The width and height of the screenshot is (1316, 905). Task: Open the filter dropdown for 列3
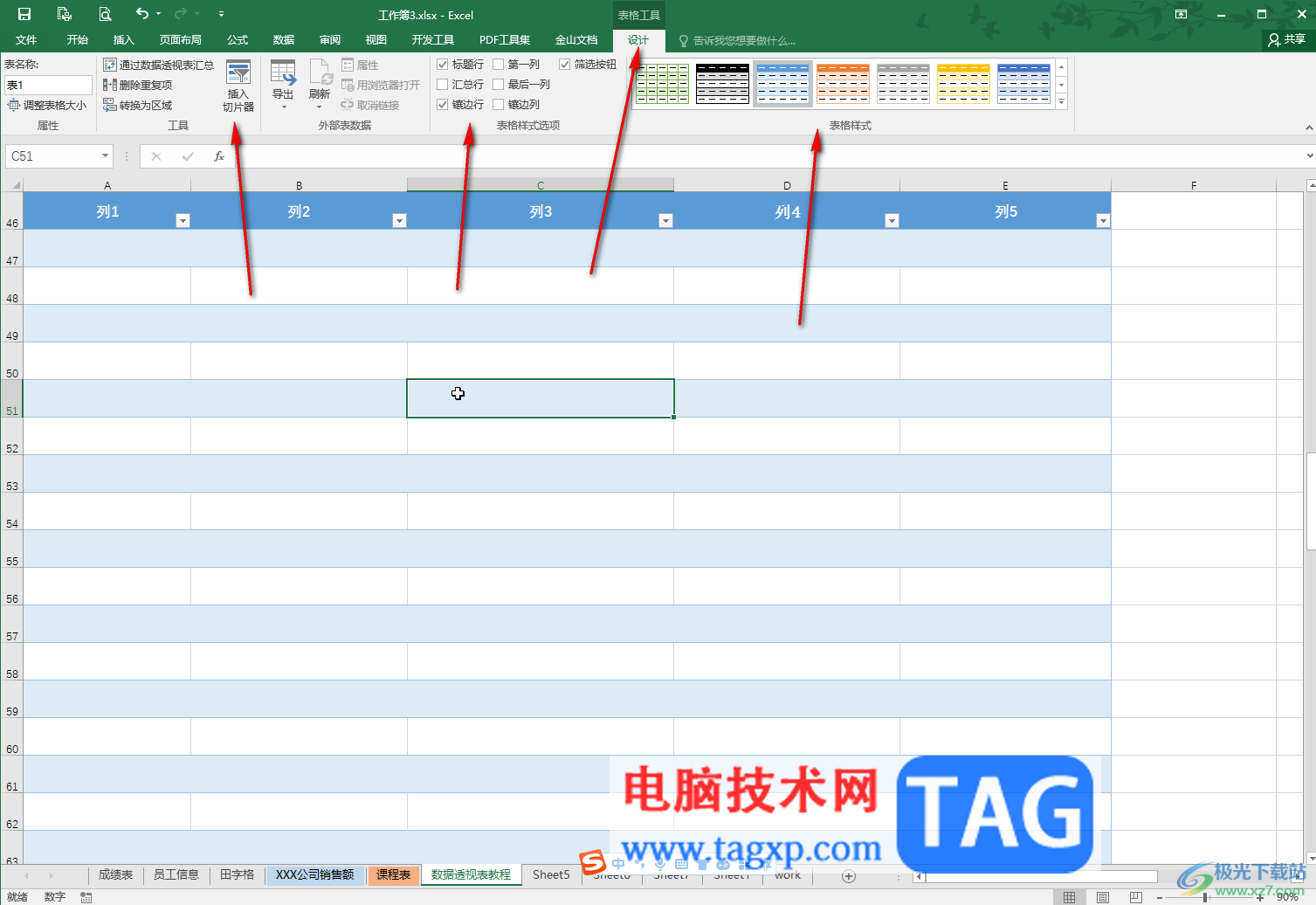(x=665, y=220)
